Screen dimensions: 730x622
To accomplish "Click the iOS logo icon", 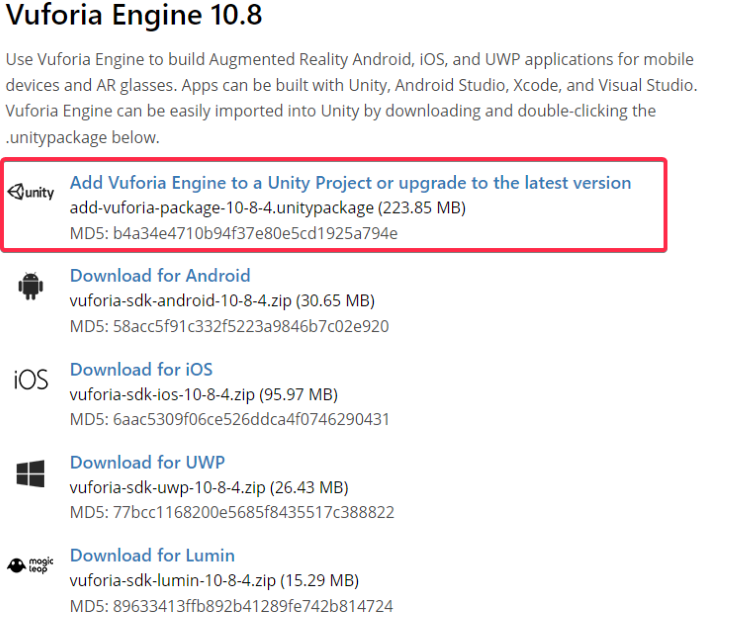I will (31, 381).
